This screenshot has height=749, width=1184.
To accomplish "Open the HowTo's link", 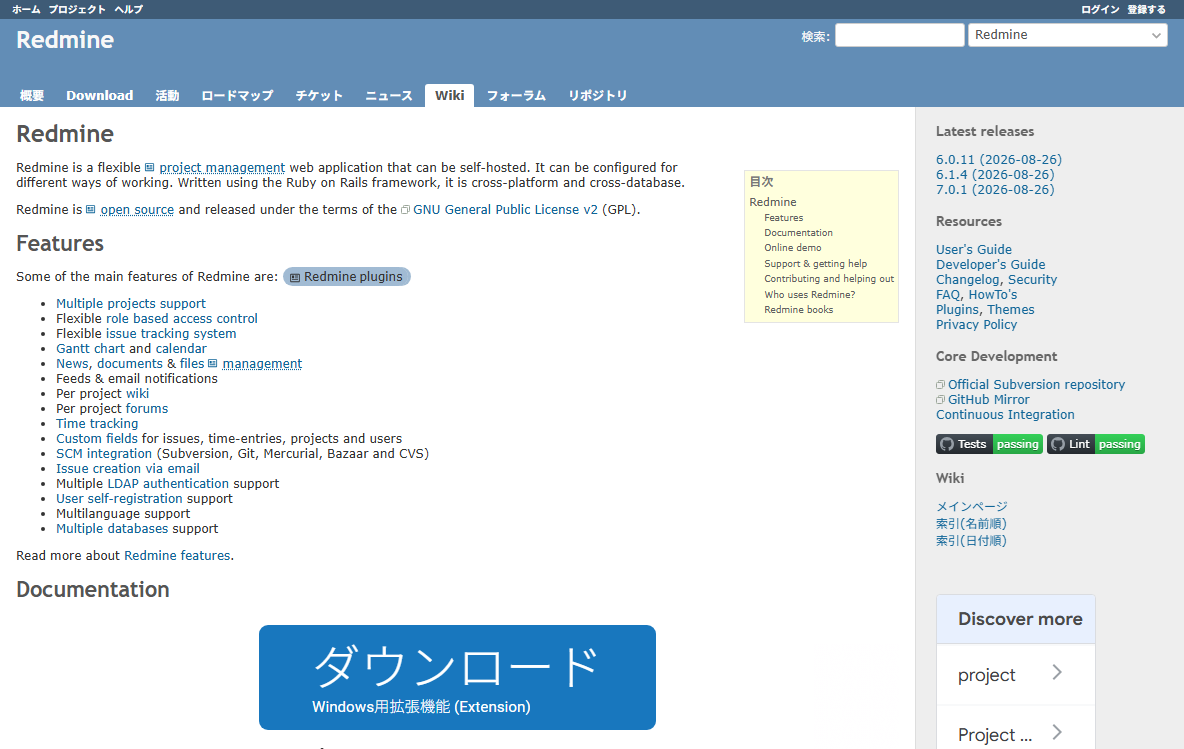I will coord(993,295).
